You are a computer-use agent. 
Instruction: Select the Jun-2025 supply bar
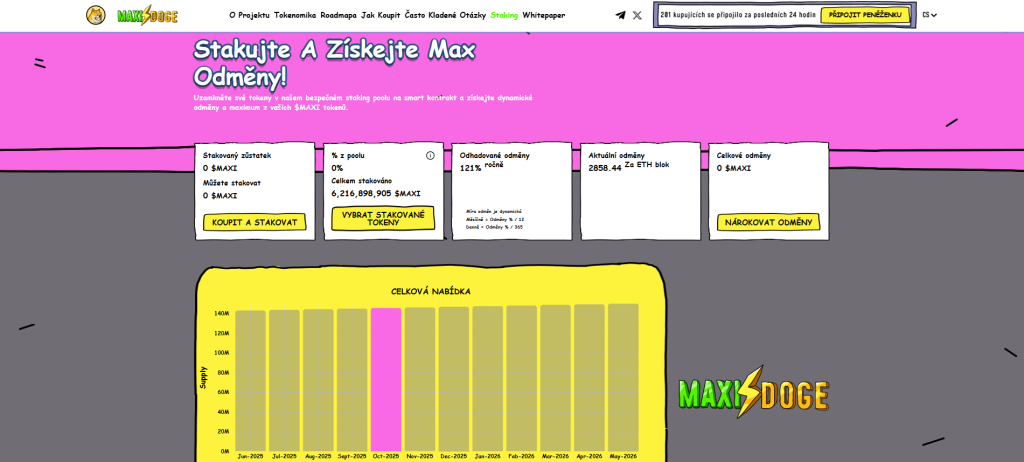click(x=250, y=381)
